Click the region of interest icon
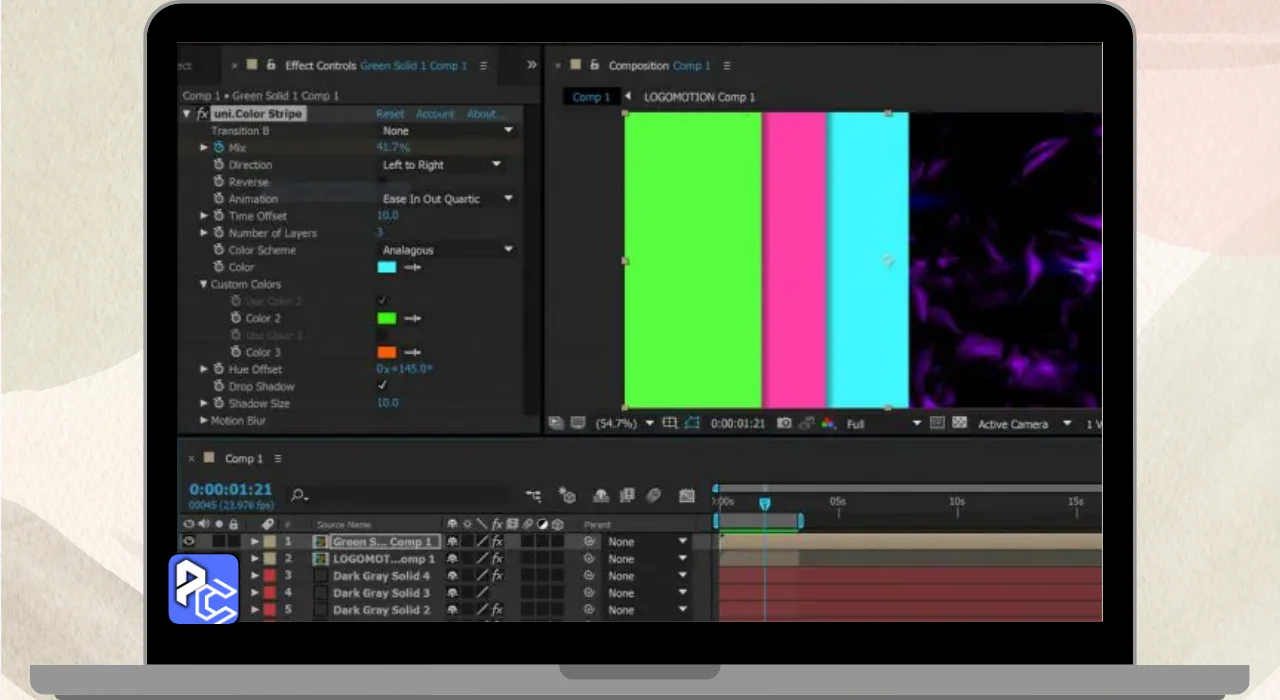The width and height of the screenshot is (1280, 700). point(692,424)
